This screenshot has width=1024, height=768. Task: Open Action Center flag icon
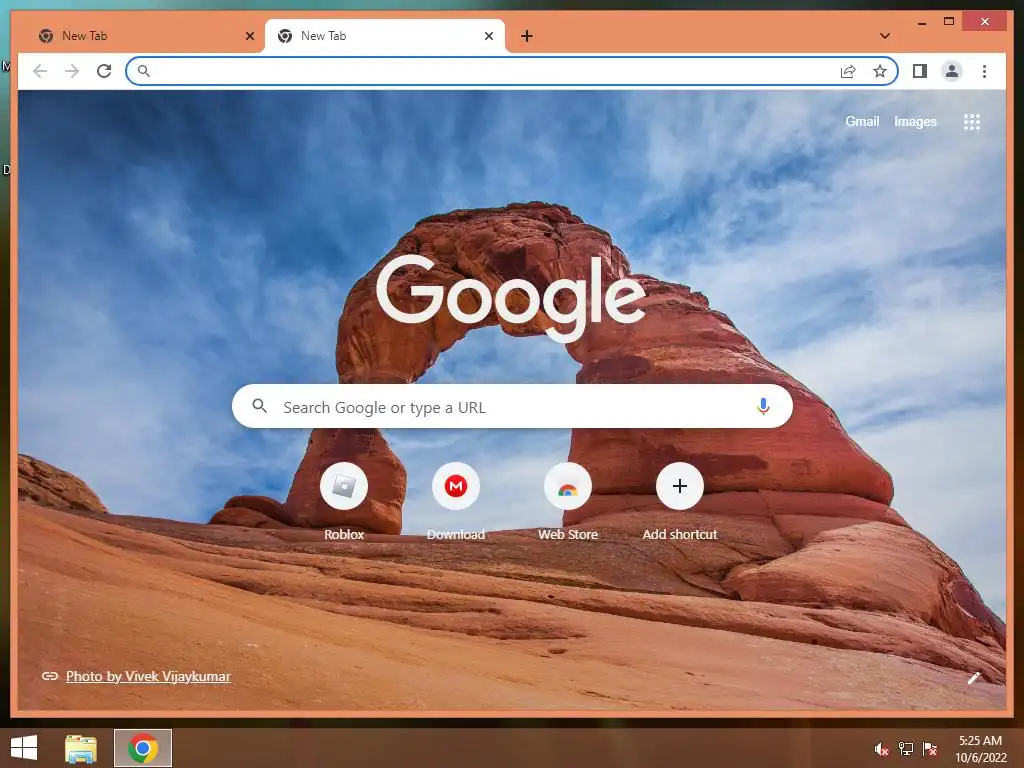click(x=929, y=749)
